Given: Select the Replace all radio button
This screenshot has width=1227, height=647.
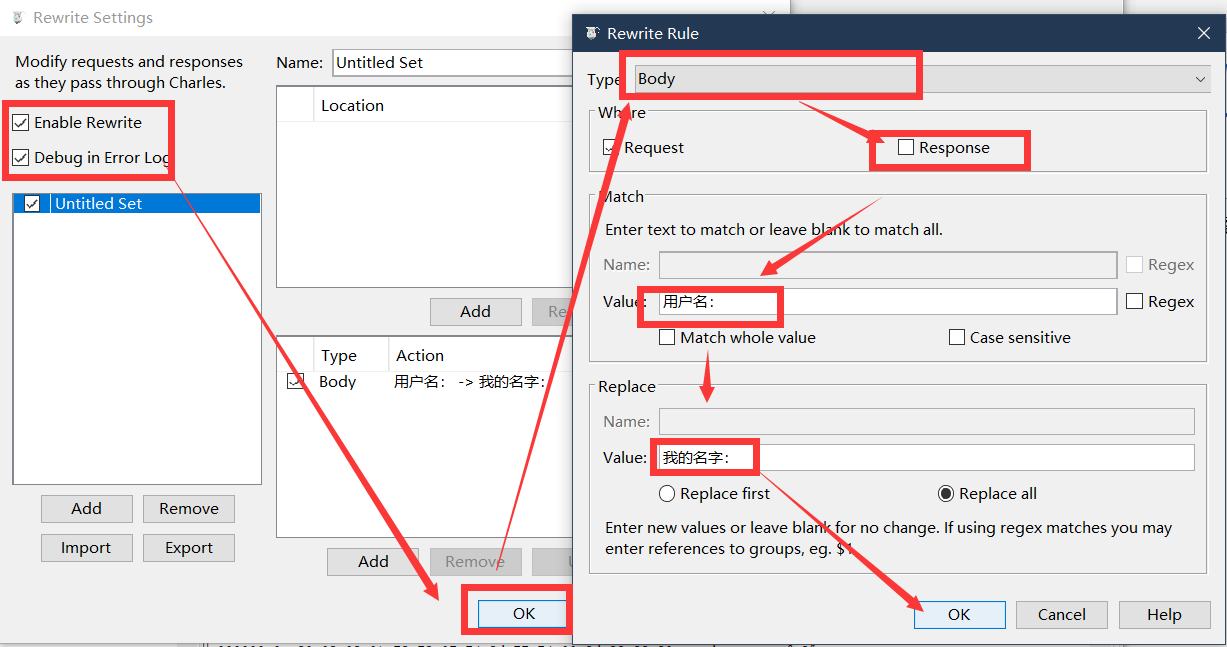Looking at the screenshot, I should point(946,493).
